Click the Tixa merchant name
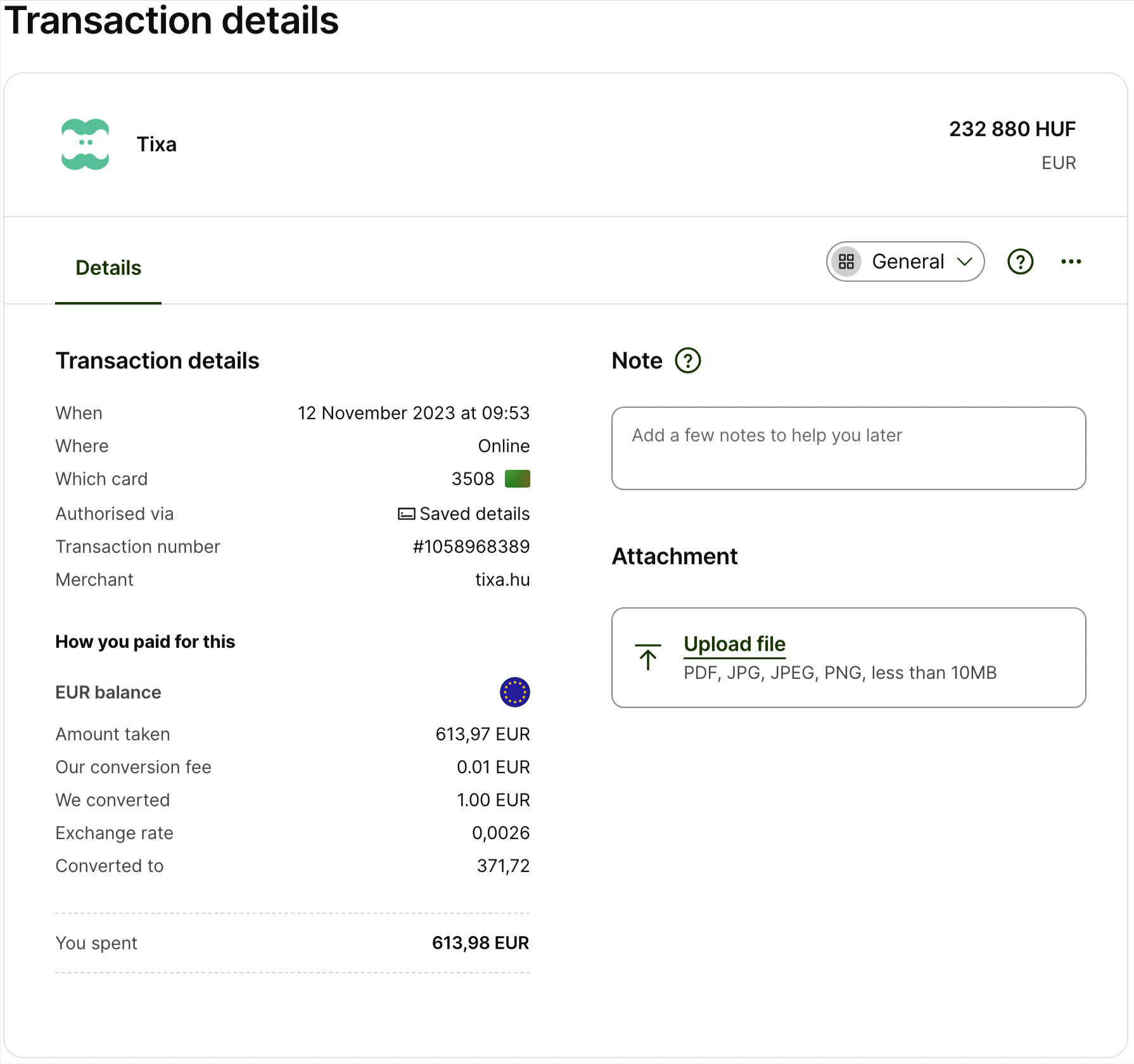Viewport: 1134px width, 1064px height. 156,144
